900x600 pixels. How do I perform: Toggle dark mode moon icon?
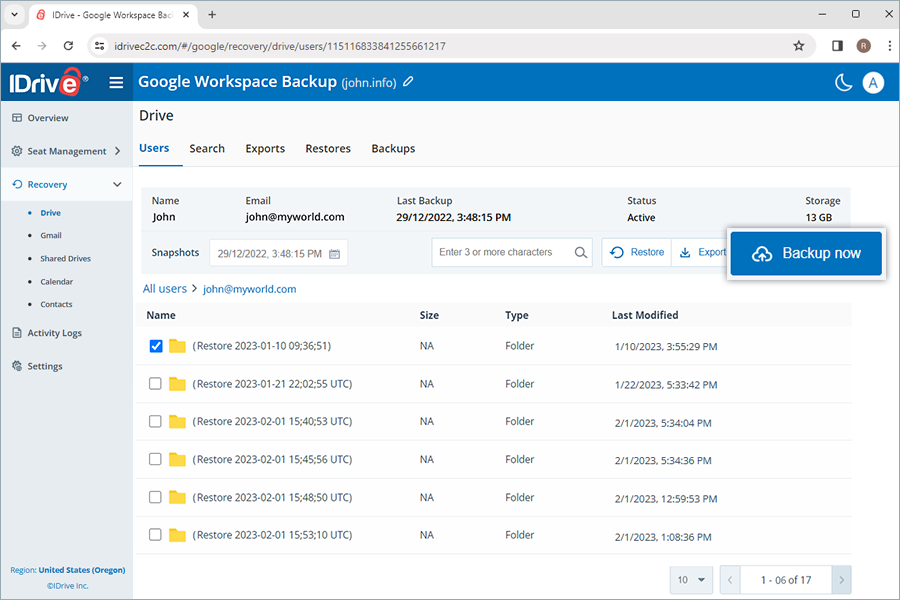(843, 83)
